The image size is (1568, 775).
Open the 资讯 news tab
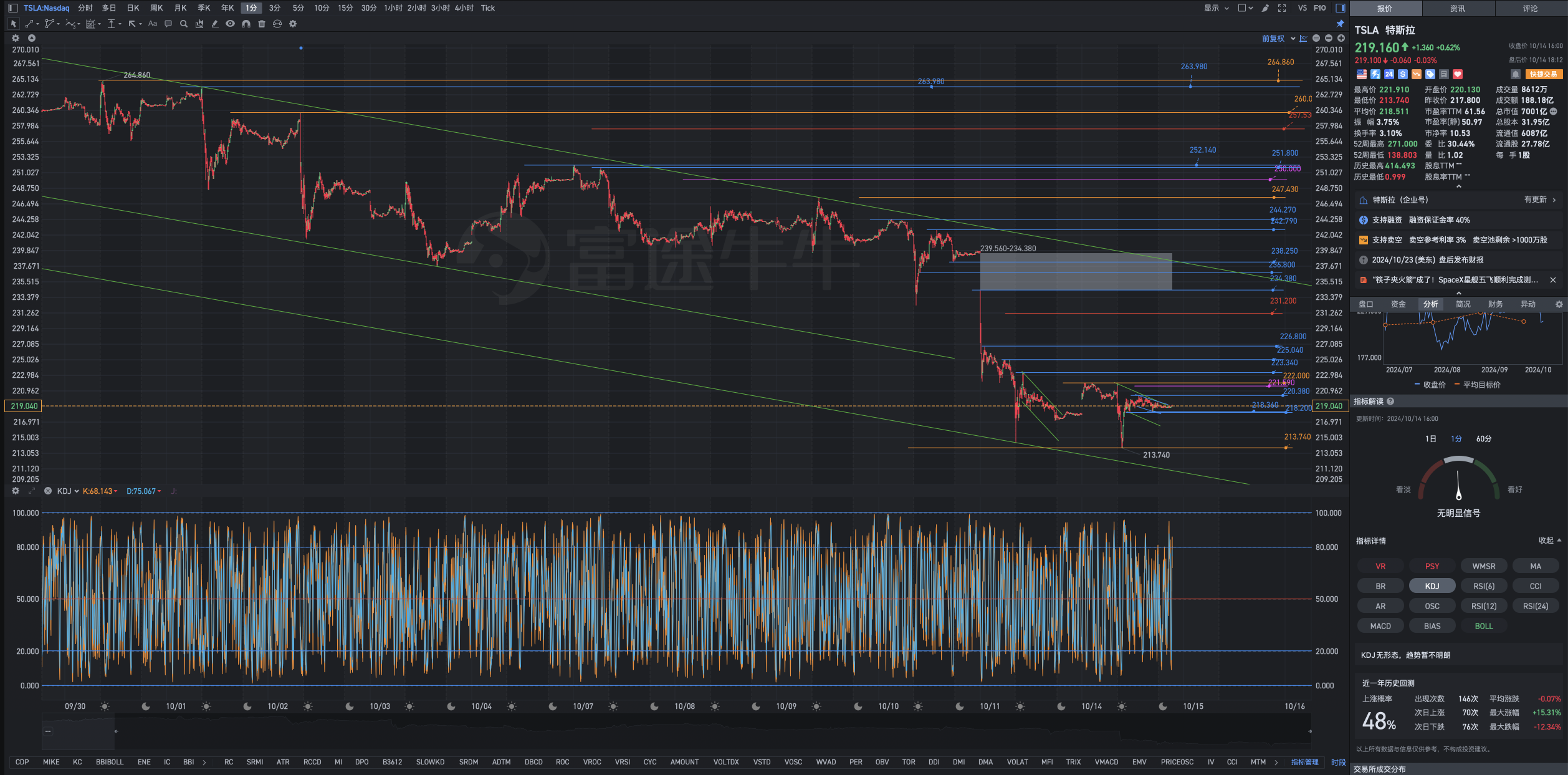point(1458,8)
